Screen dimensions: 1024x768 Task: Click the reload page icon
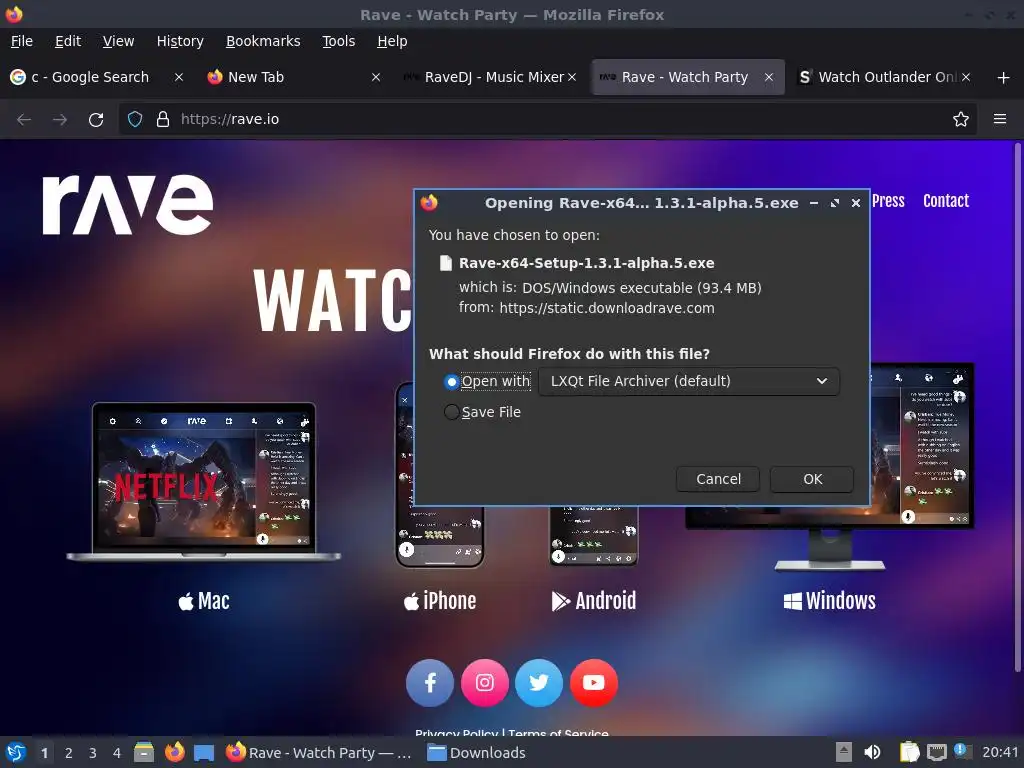click(x=96, y=120)
